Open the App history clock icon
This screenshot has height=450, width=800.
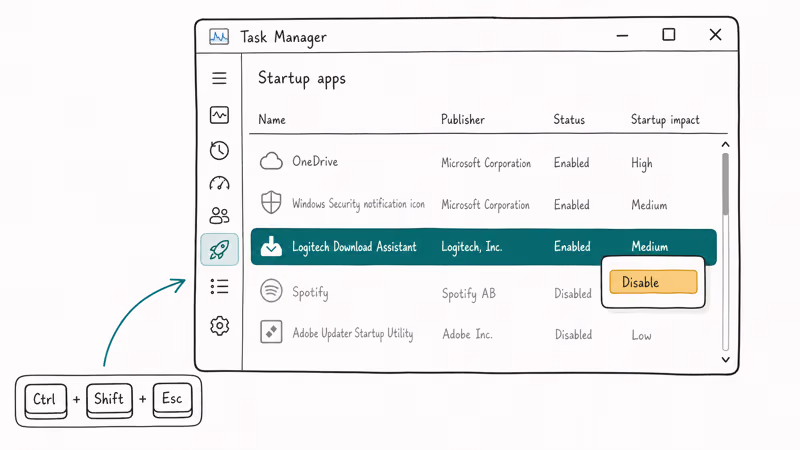[x=219, y=150]
